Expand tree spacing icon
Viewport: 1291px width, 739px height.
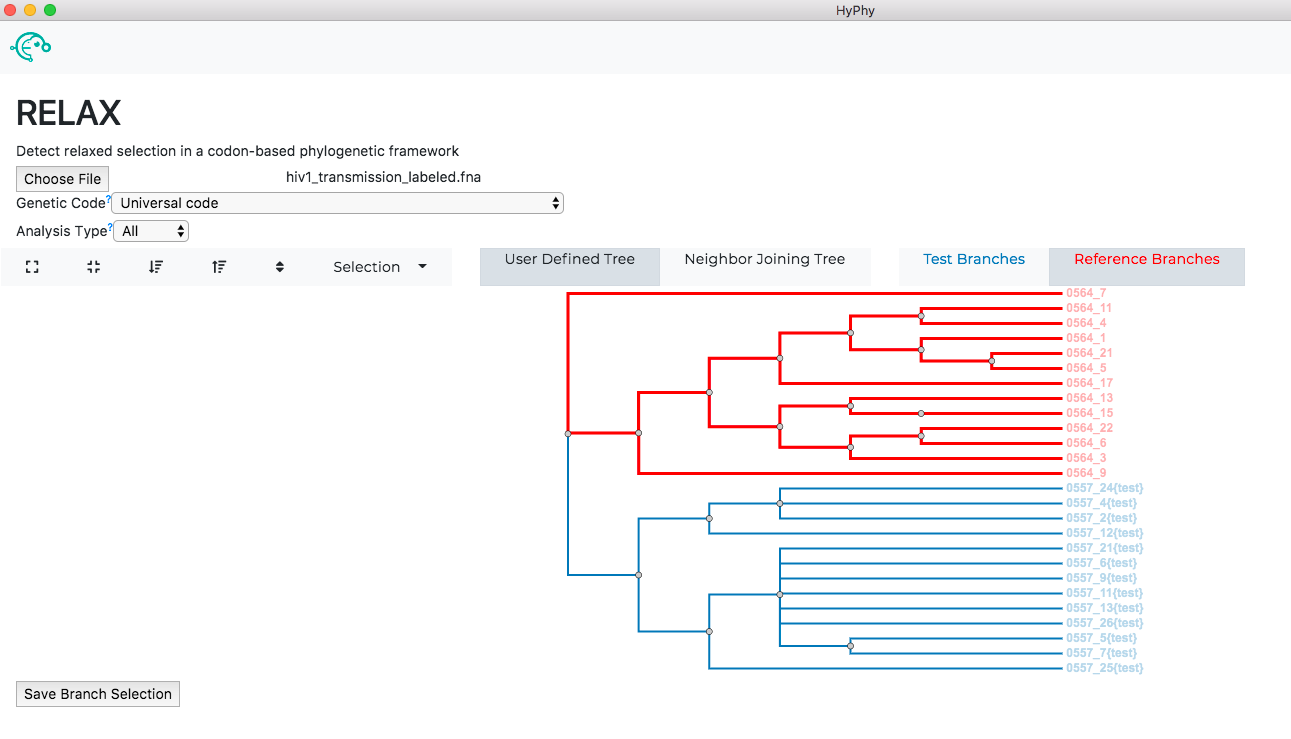32,267
